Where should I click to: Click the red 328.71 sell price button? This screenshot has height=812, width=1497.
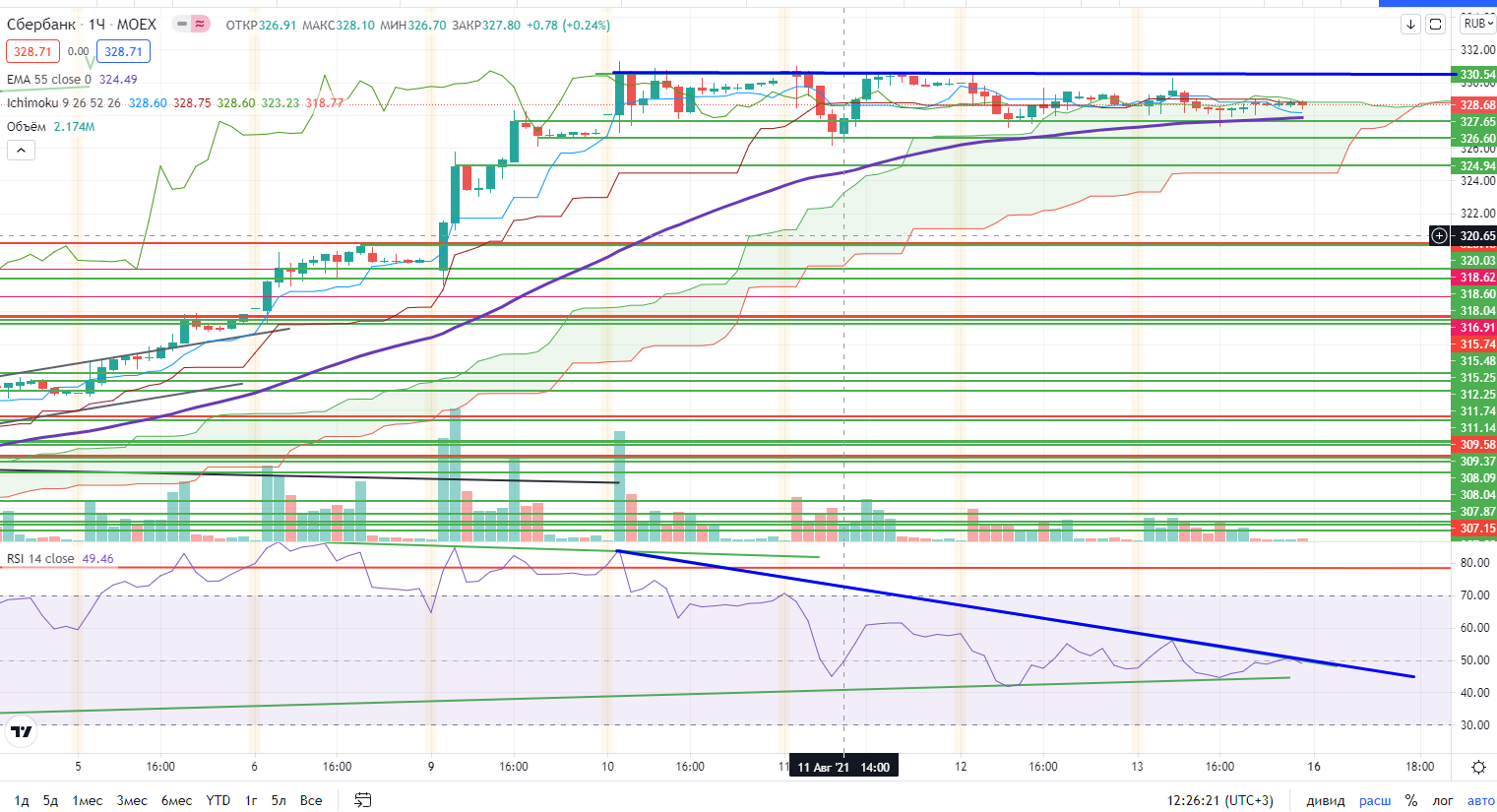click(32, 51)
